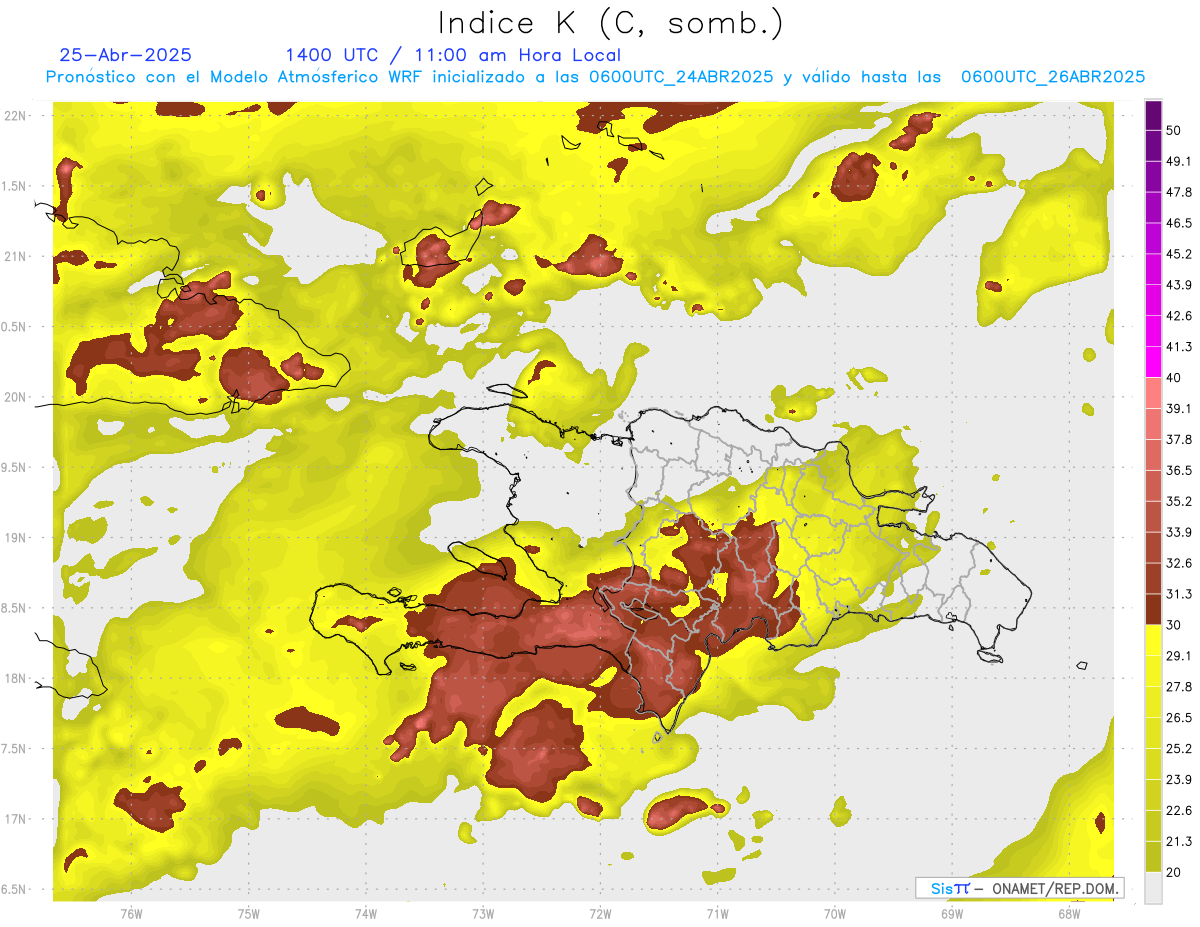Click the blue 'Sis' logo text

point(941,888)
